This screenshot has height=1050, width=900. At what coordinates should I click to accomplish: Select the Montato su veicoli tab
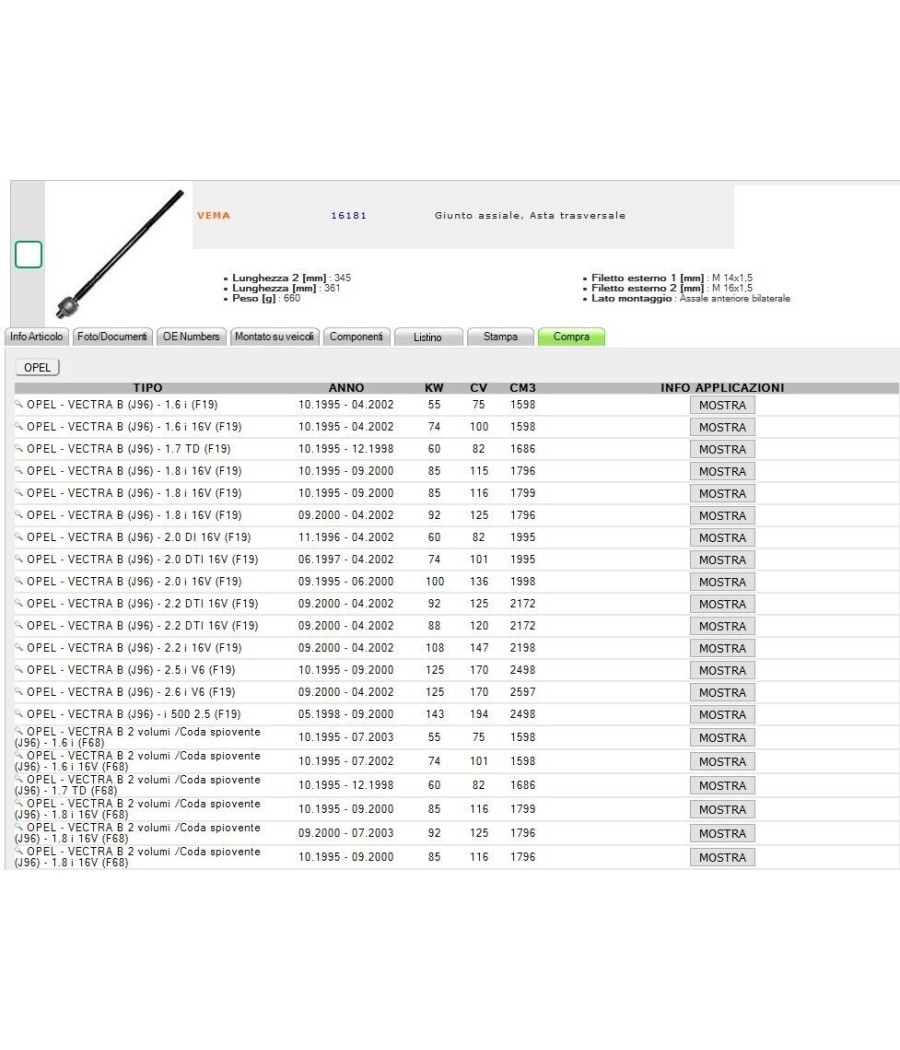pos(275,336)
